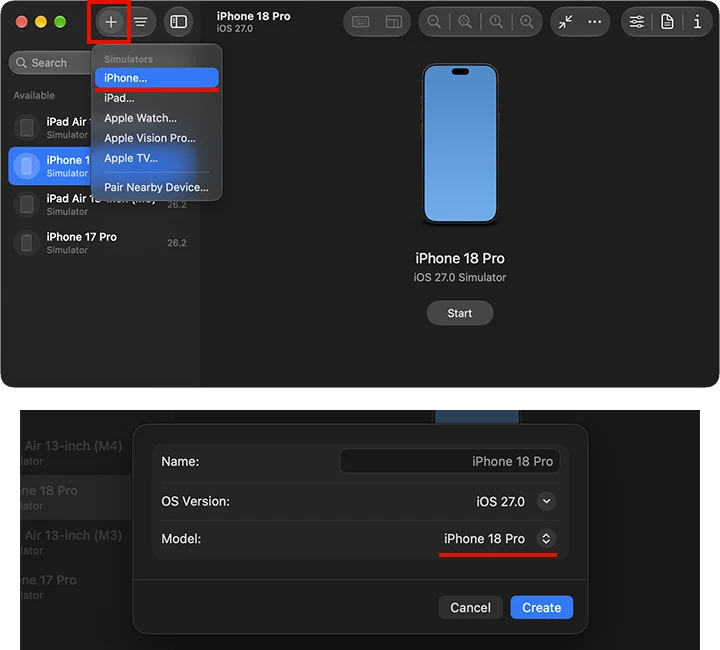Click the zoom in magnifier icon
The width and height of the screenshot is (720, 650).
[527, 22]
